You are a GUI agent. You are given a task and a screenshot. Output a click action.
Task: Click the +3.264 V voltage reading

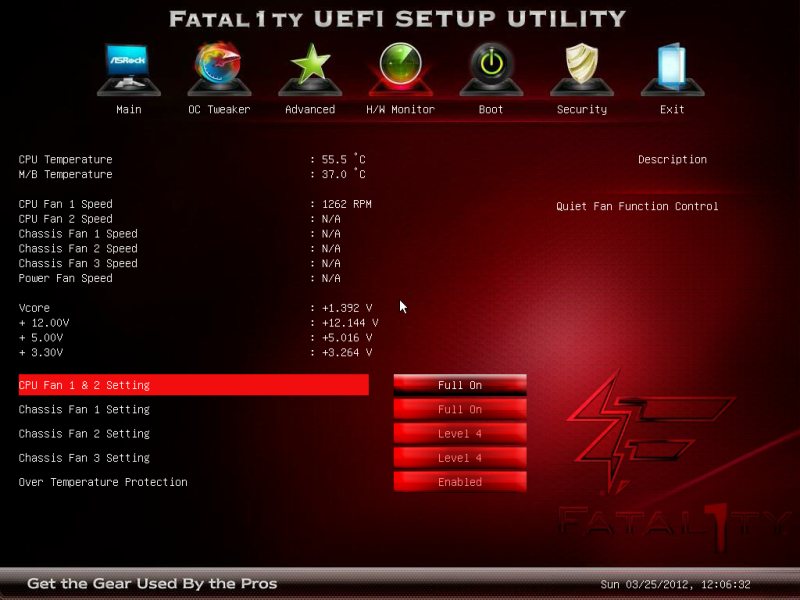click(347, 353)
